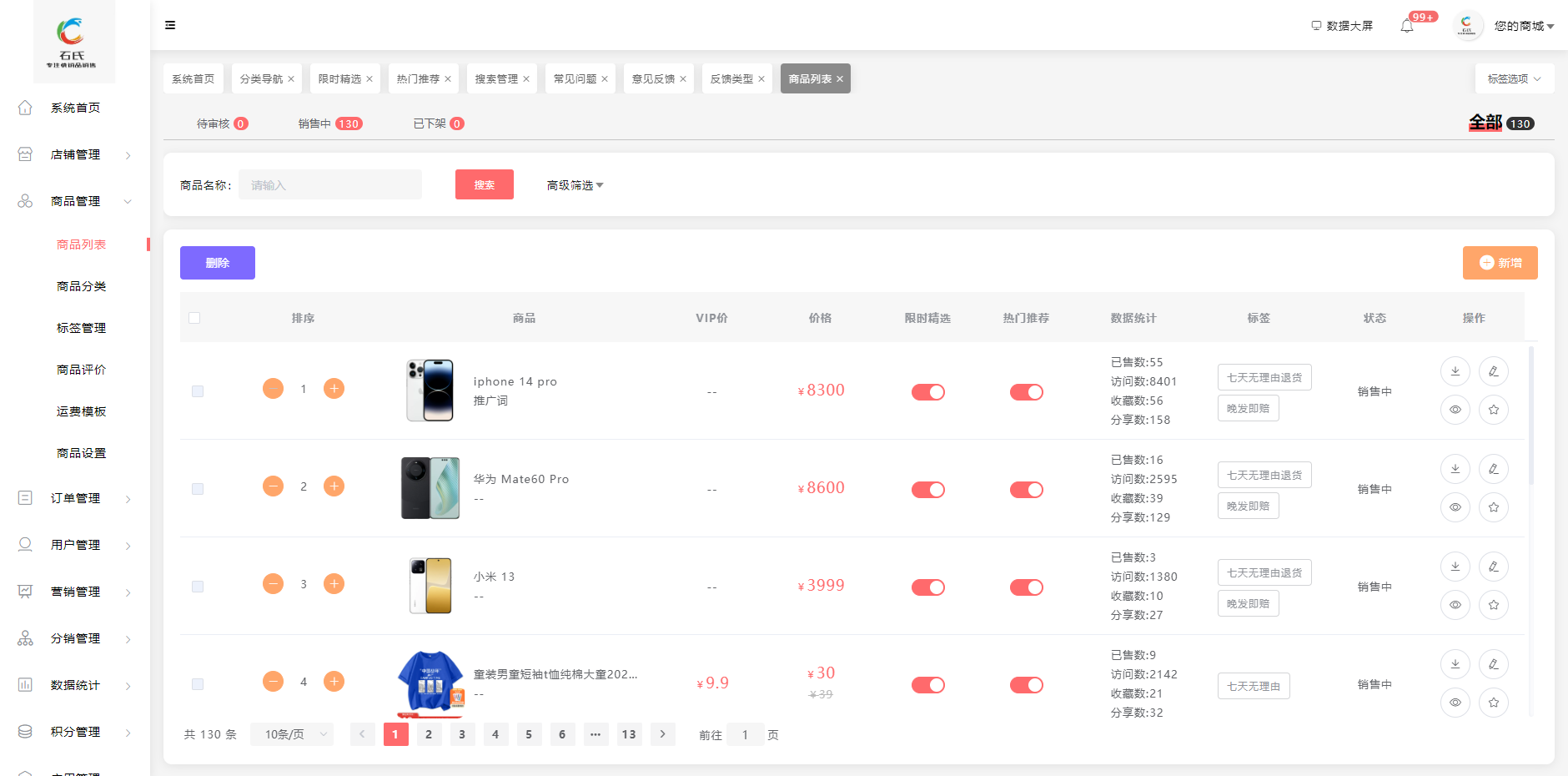Close the 限时精选 tab
The height and width of the screenshot is (776, 1568).
click(369, 79)
